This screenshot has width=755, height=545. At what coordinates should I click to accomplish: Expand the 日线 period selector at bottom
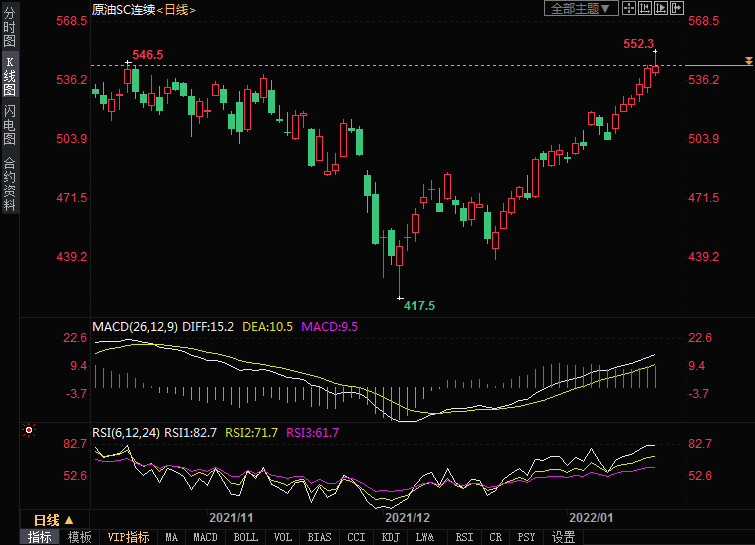pyautogui.click(x=54, y=520)
